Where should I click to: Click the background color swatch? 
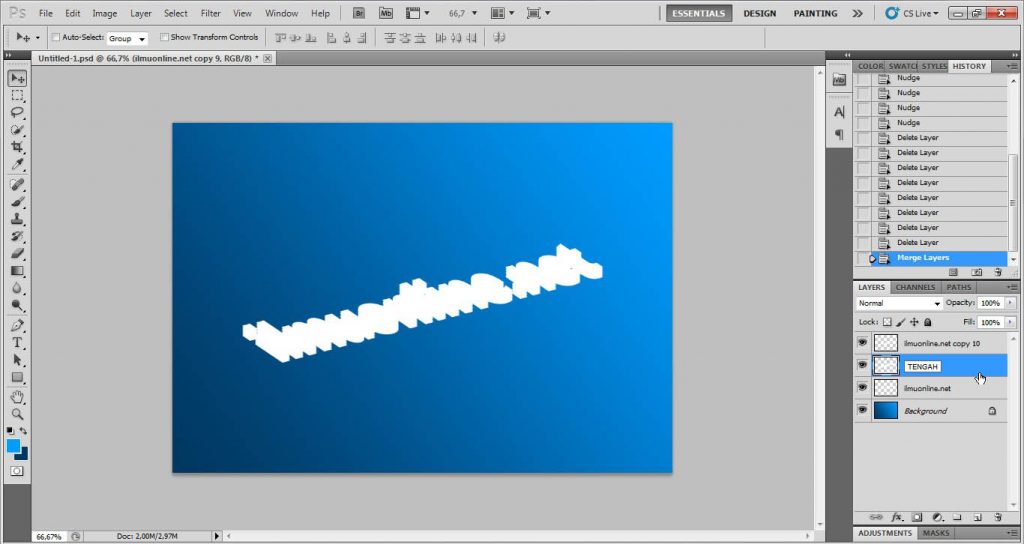point(24,455)
